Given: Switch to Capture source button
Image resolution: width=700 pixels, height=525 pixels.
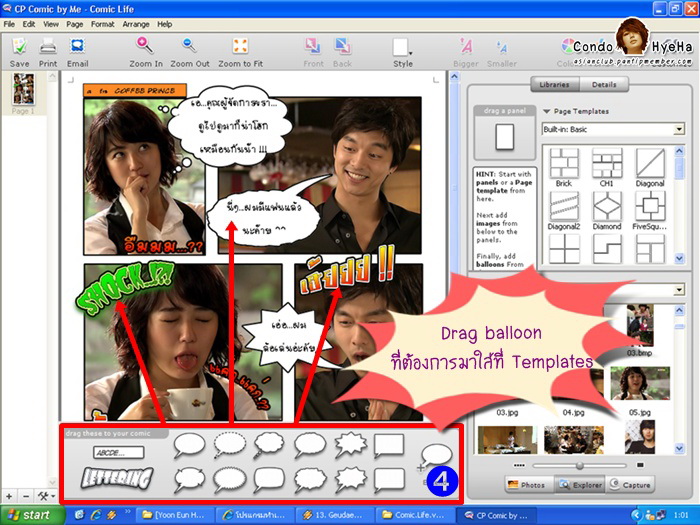Looking at the screenshot, I should coord(630,485).
